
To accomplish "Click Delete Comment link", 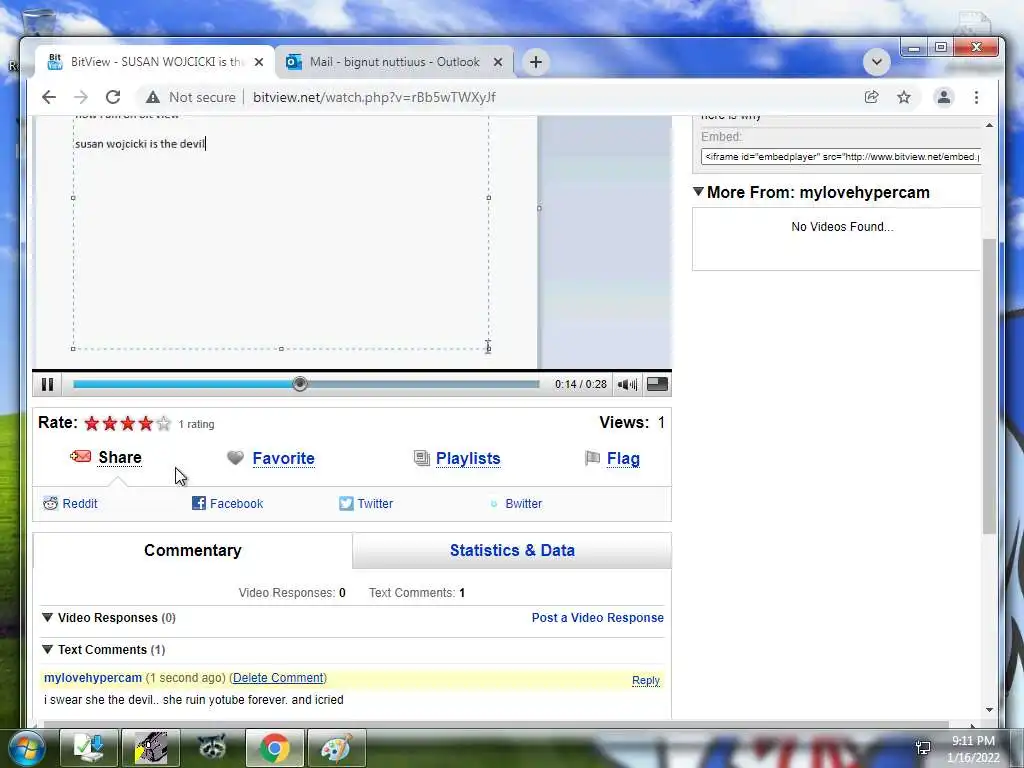I will point(278,678).
